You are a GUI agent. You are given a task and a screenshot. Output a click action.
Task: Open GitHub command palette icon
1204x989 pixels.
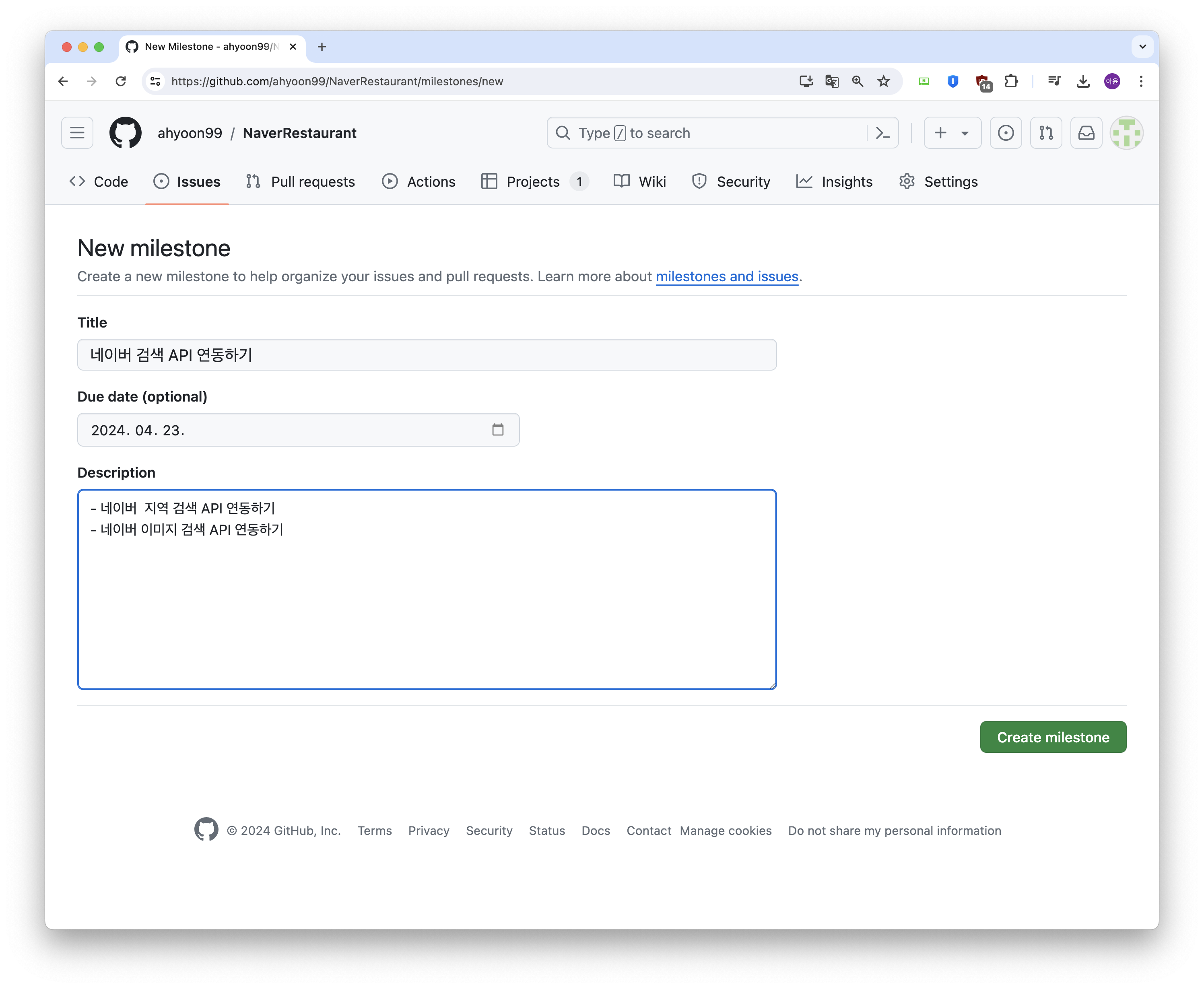tap(882, 133)
